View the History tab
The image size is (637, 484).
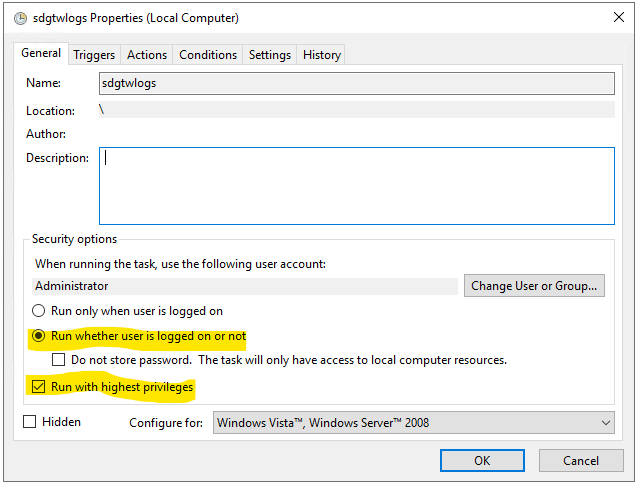coord(322,55)
